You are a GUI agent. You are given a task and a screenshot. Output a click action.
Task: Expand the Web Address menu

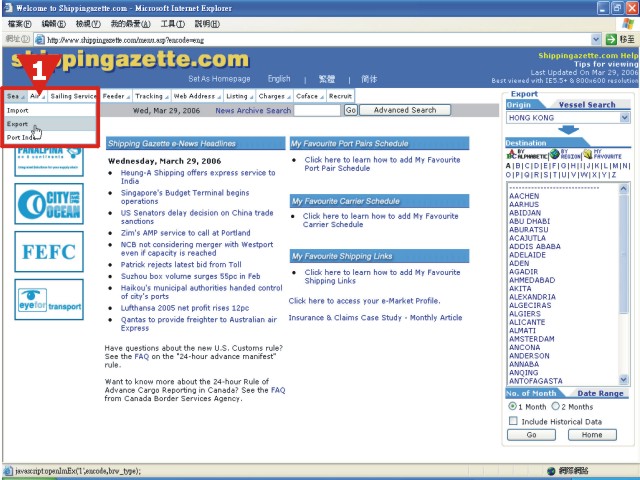[x=197, y=96]
